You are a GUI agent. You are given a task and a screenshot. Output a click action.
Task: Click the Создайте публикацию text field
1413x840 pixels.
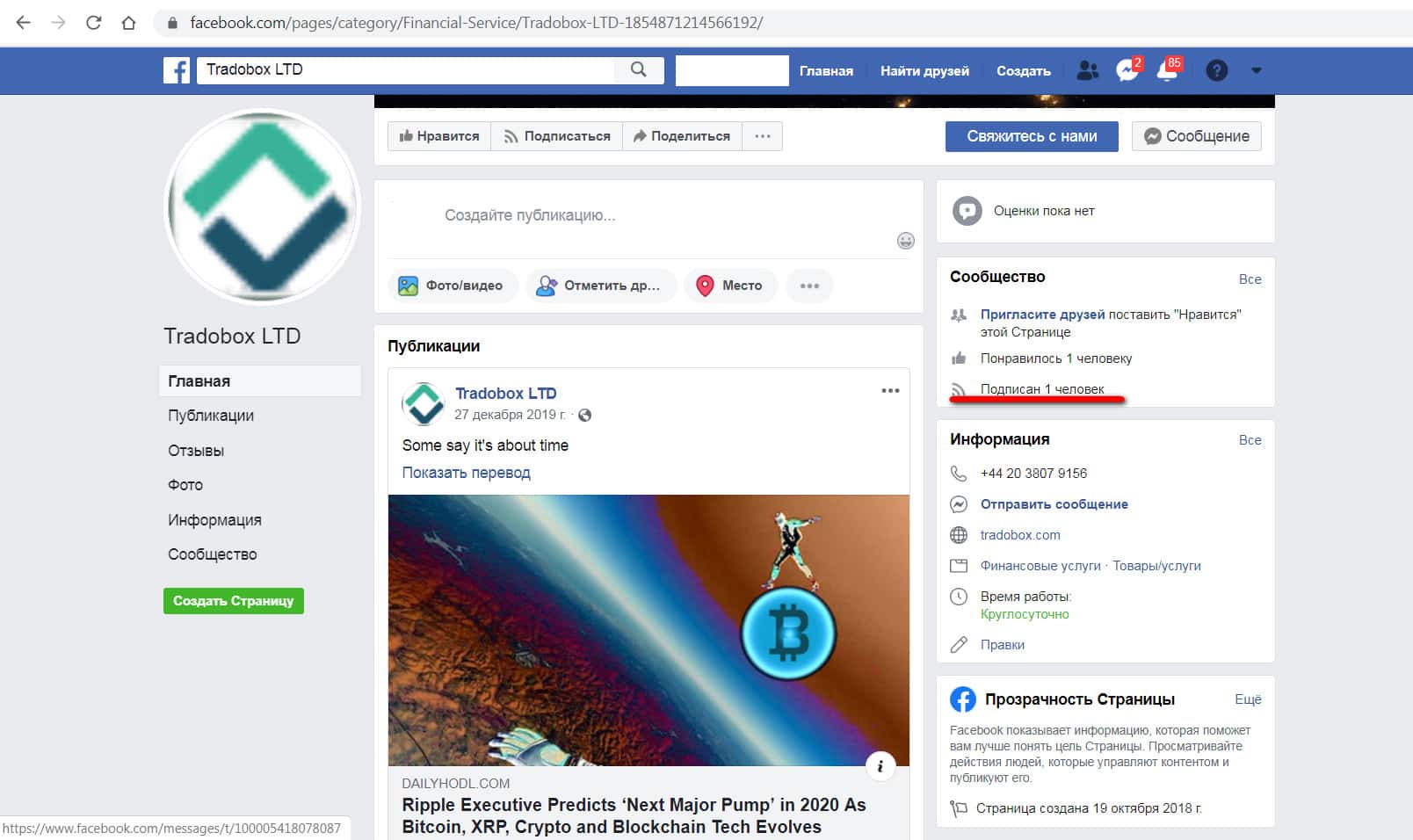click(x=530, y=215)
